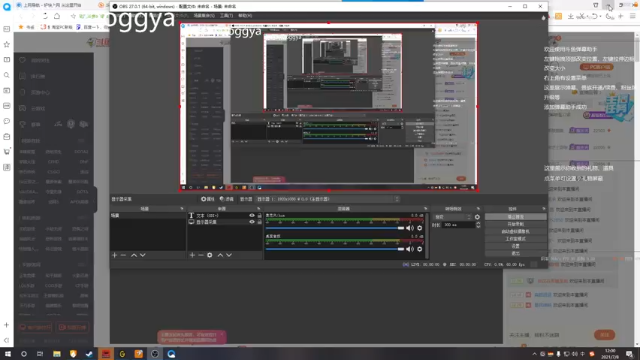The width and height of the screenshot is (640, 360).
Task: Open the Help menu
Action: 245,16
